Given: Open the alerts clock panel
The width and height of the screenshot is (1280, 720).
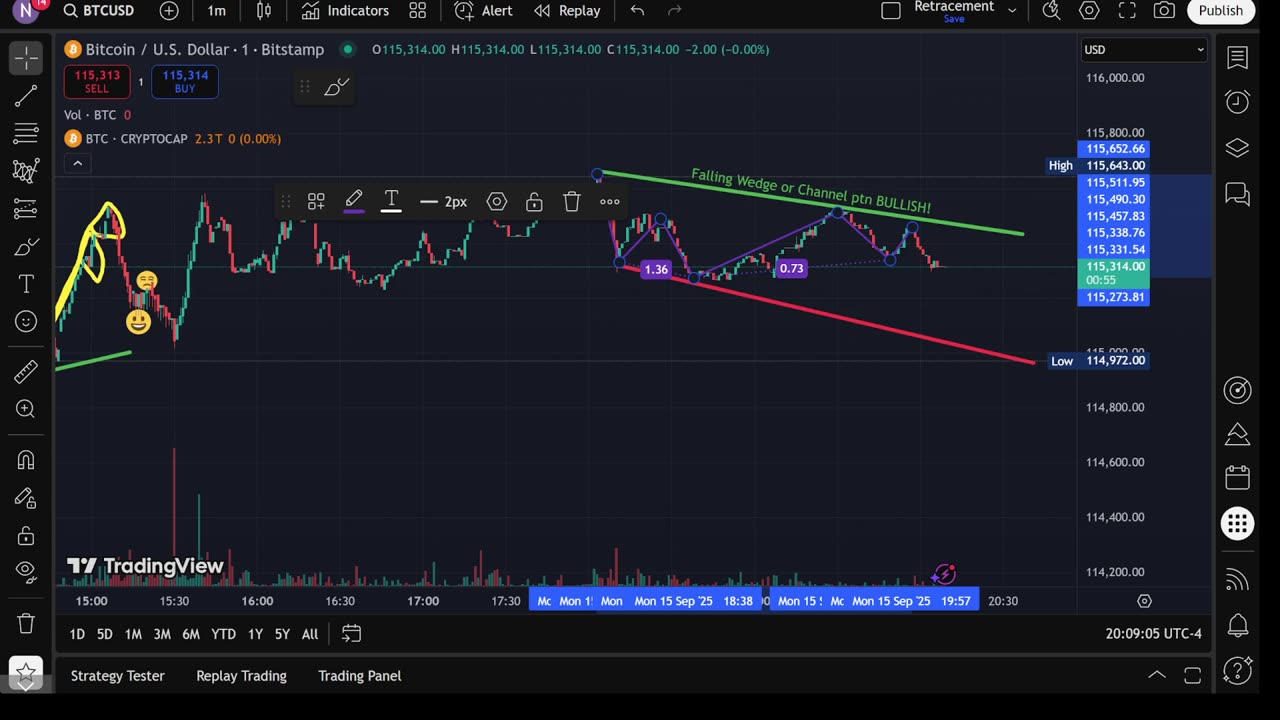Looking at the screenshot, I should click(1238, 102).
